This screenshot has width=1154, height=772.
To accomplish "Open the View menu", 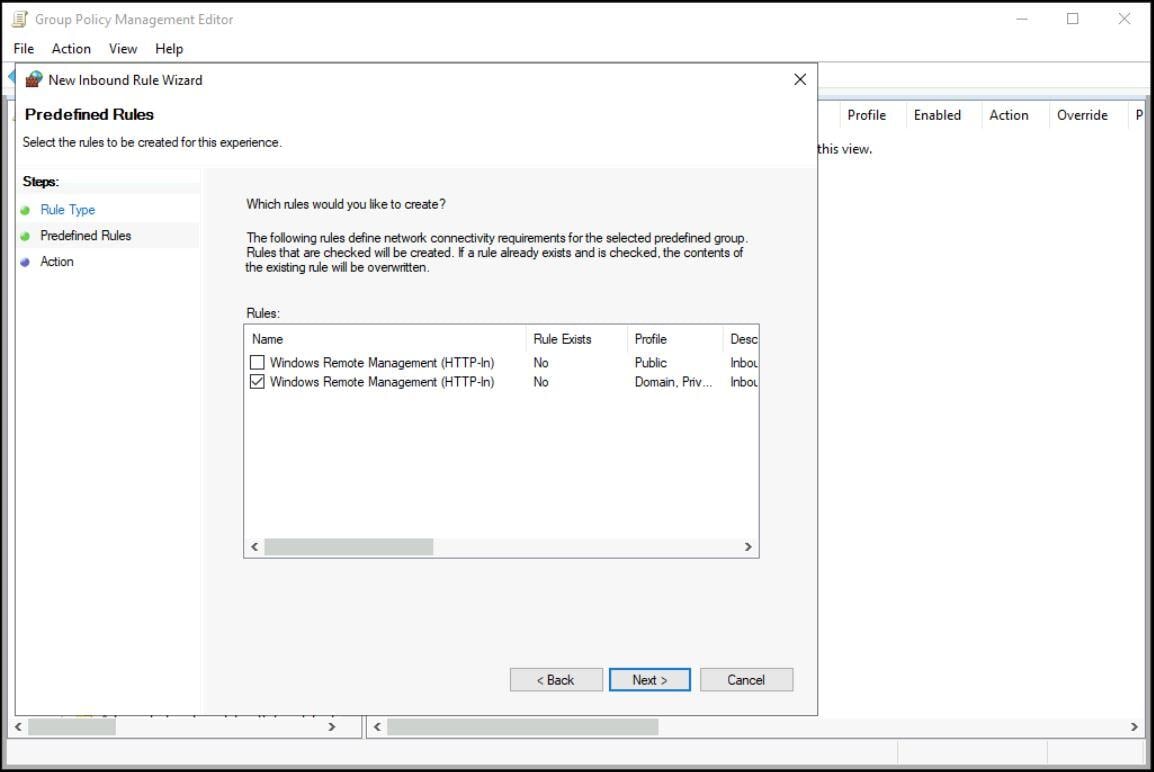I will click(122, 48).
